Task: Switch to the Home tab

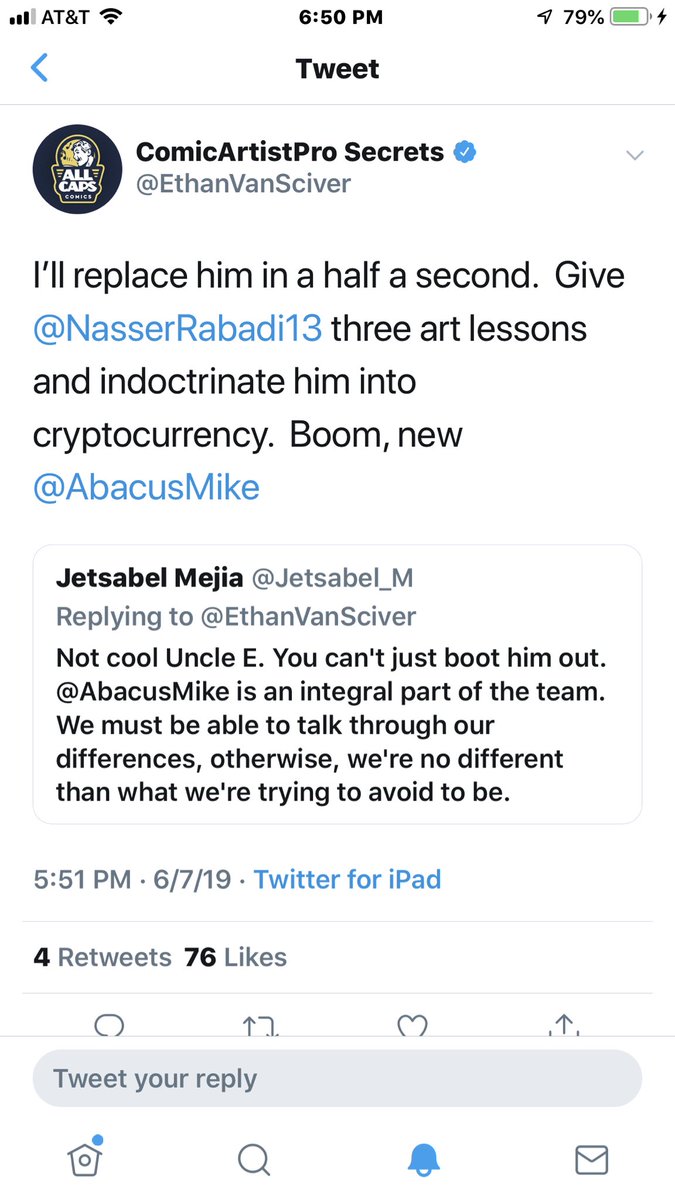Action: (x=86, y=1156)
